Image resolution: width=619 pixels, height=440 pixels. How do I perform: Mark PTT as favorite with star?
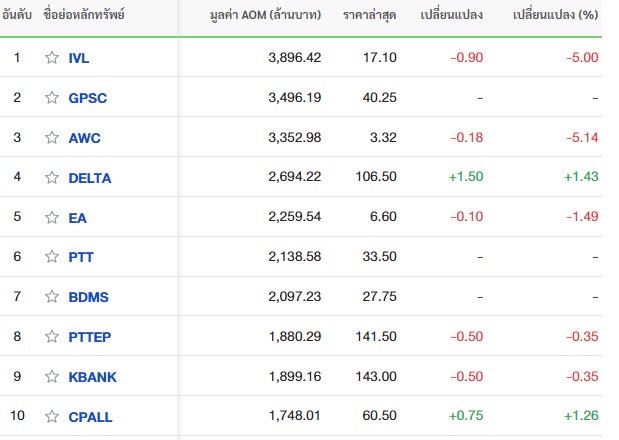click(52, 257)
